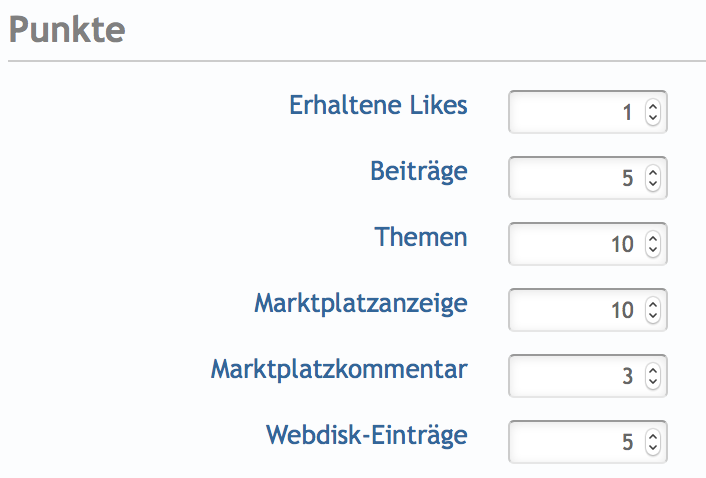This screenshot has height=478, width=706.
Task: Increase Erhaltene Likes with up arrow
Action: [x=653, y=107]
